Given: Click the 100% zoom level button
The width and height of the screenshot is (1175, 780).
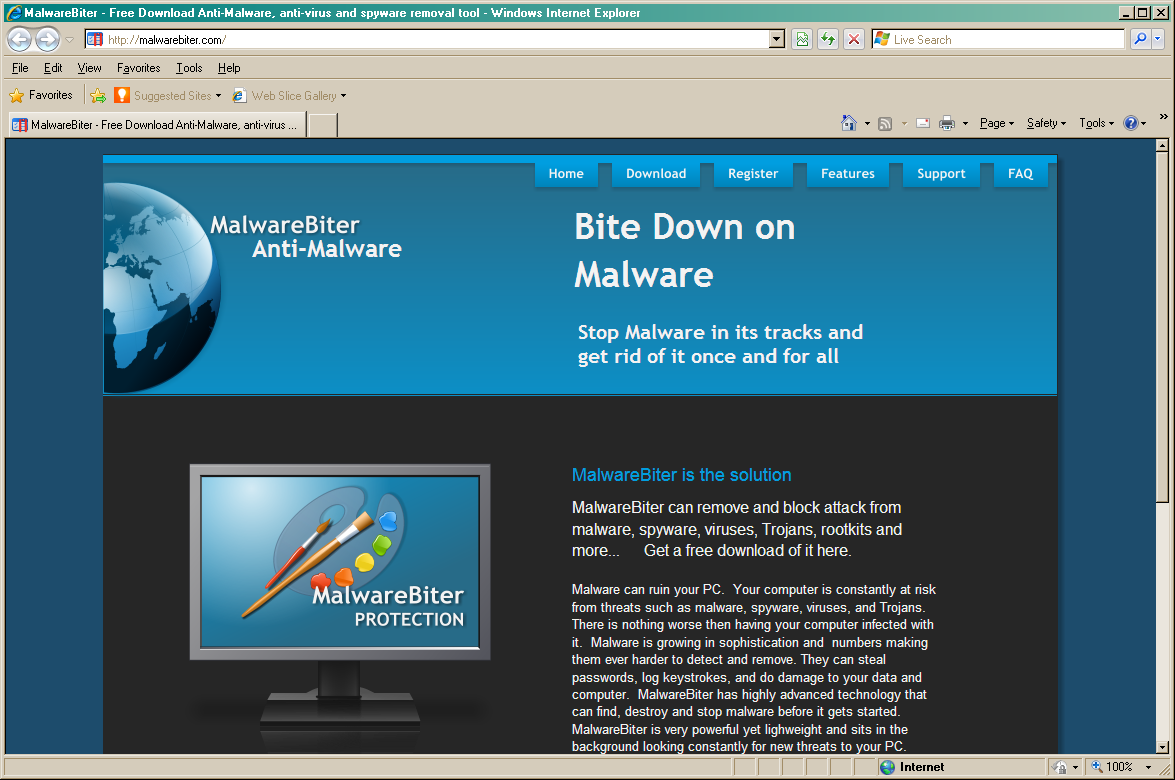Looking at the screenshot, I should [x=1113, y=767].
